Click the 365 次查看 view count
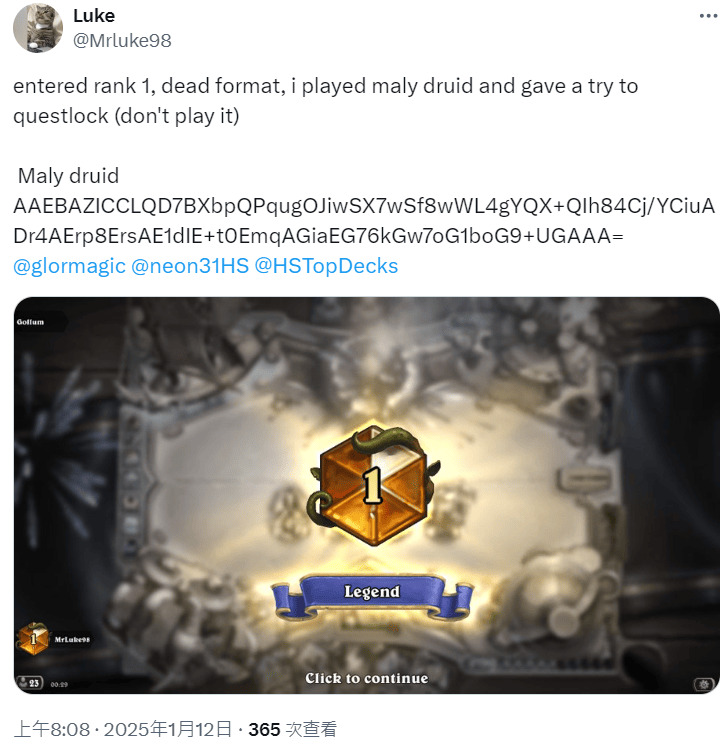 (293, 729)
